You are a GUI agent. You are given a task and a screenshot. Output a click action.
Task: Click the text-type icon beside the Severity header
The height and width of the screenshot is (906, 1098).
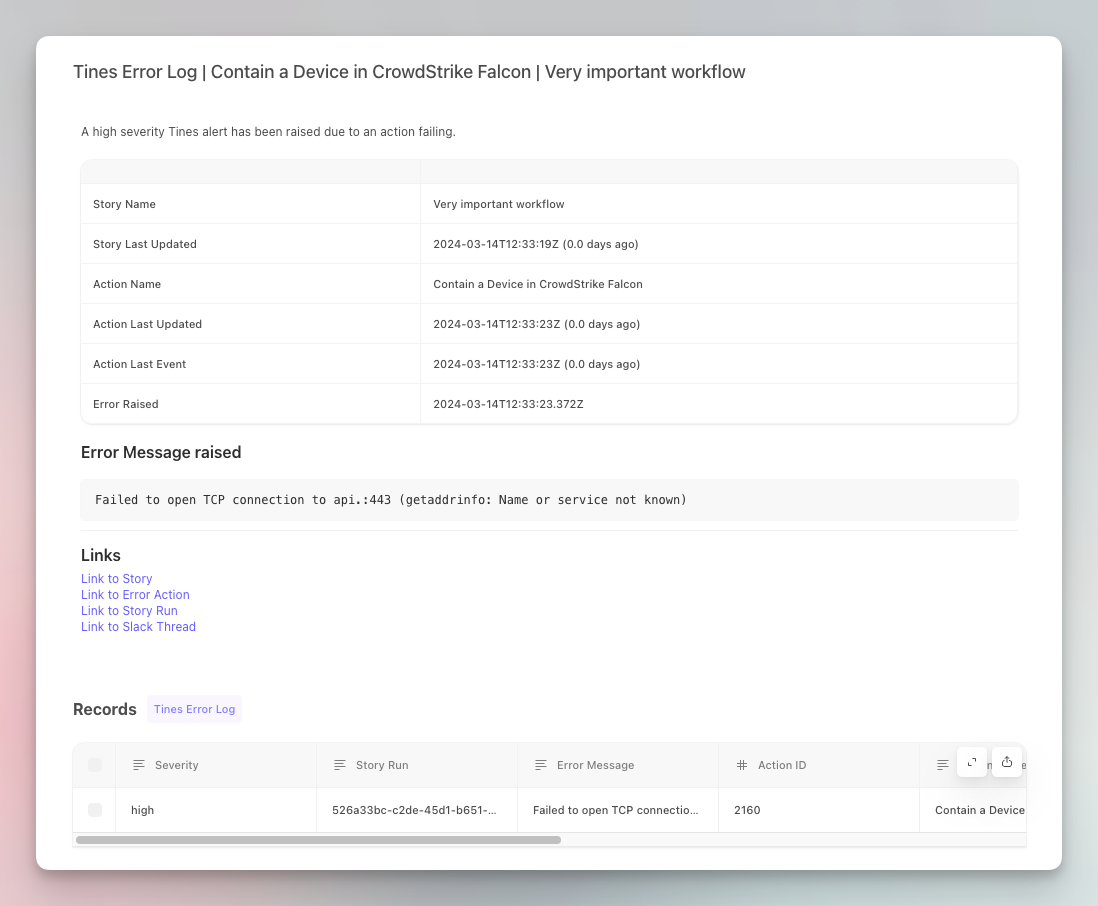[x=139, y=765]
